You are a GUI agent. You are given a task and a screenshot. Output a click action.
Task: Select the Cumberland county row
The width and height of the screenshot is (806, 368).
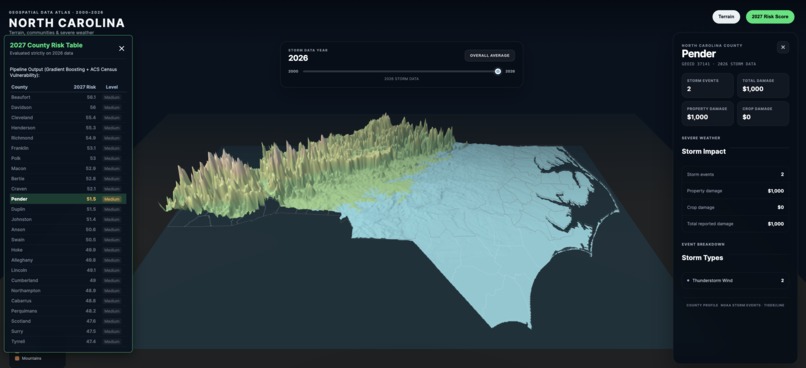pyautogui.click(x=68, y=281)
